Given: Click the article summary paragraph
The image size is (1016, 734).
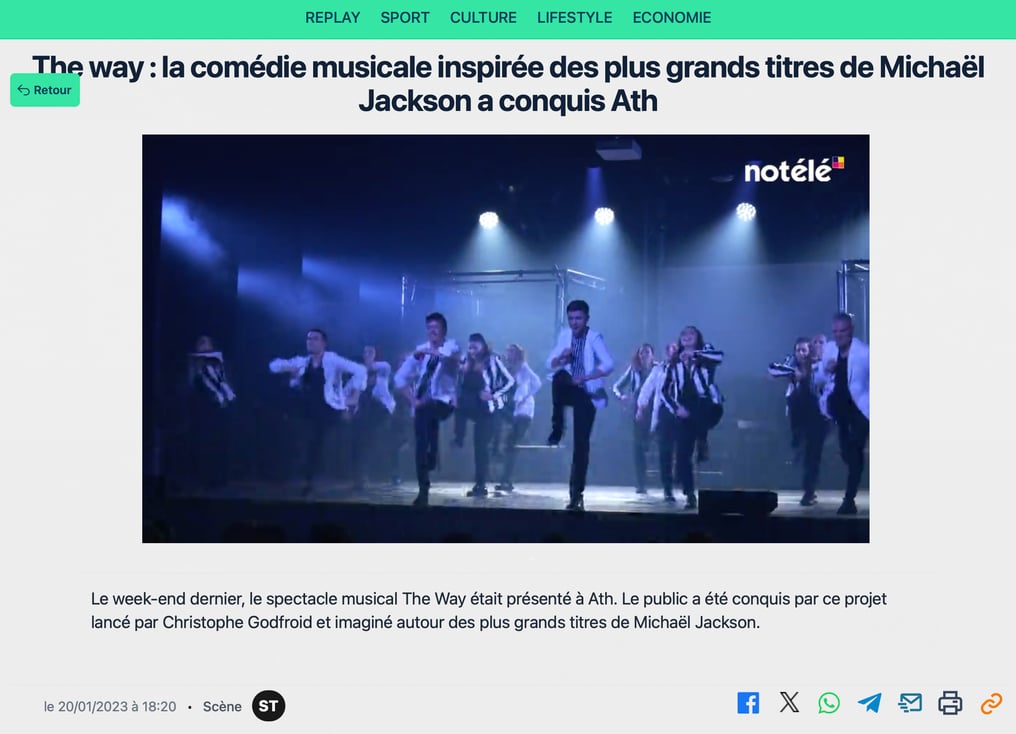Looking at the screenshot, I should [489, 610].
